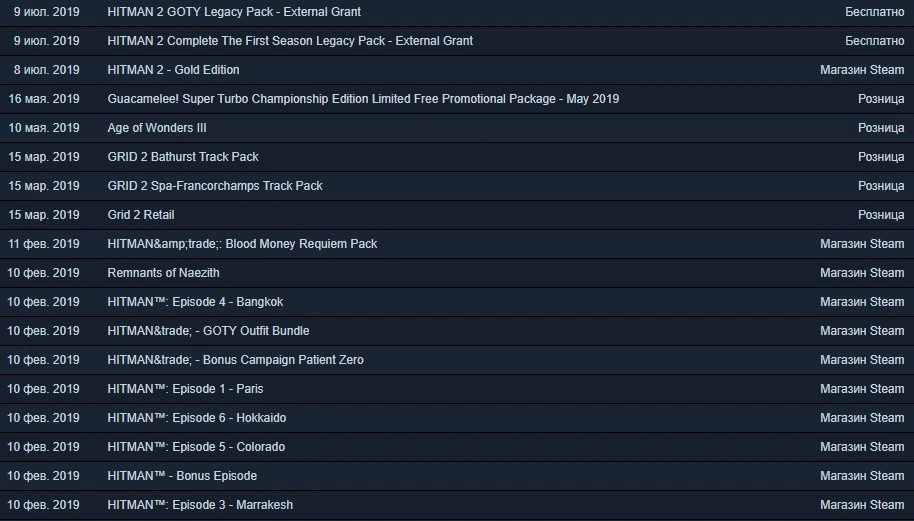
Task: Select GRID 2 Bathurst Track Pack
Action: point(182,157)
